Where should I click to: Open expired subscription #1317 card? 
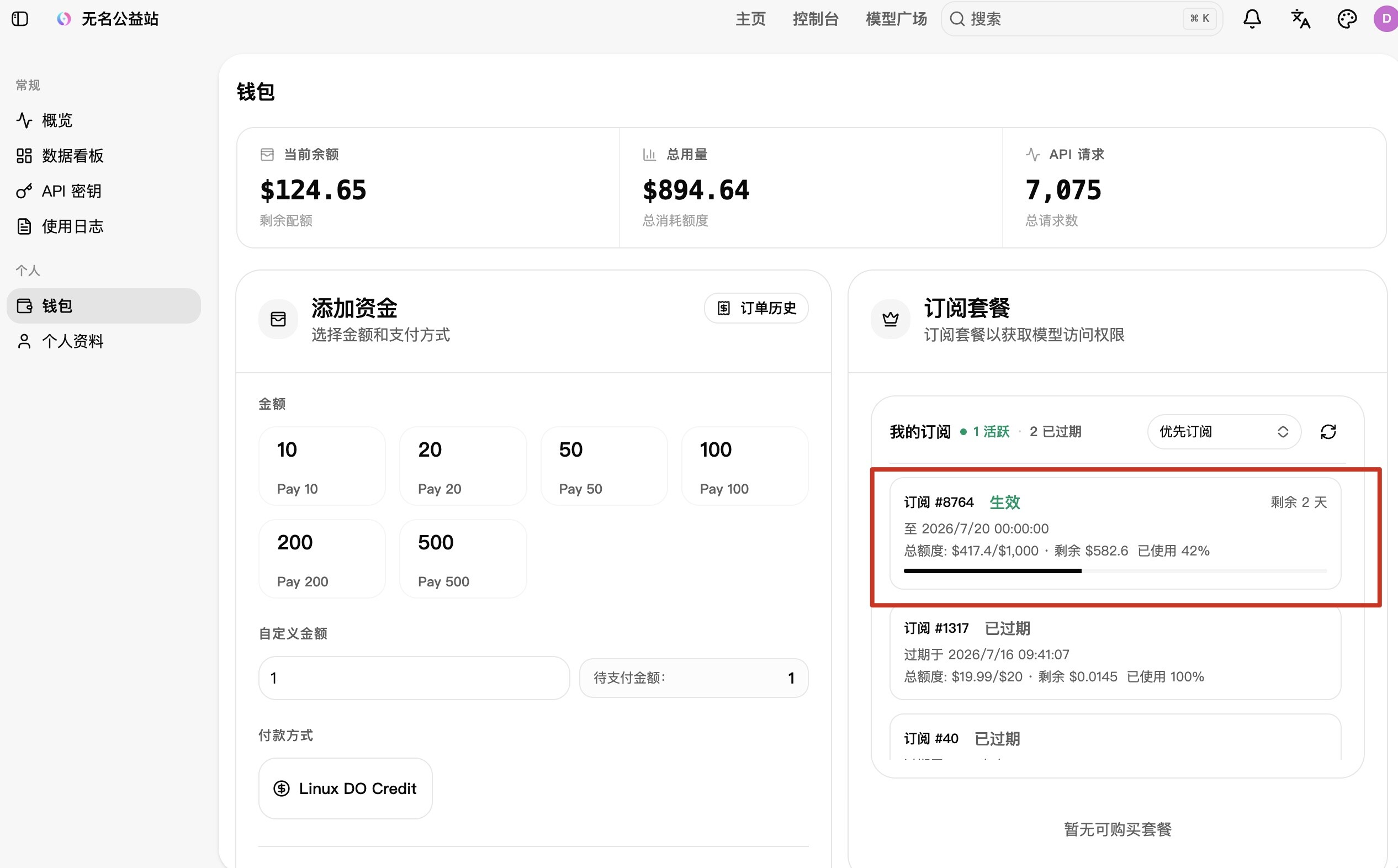point(1115,653)
